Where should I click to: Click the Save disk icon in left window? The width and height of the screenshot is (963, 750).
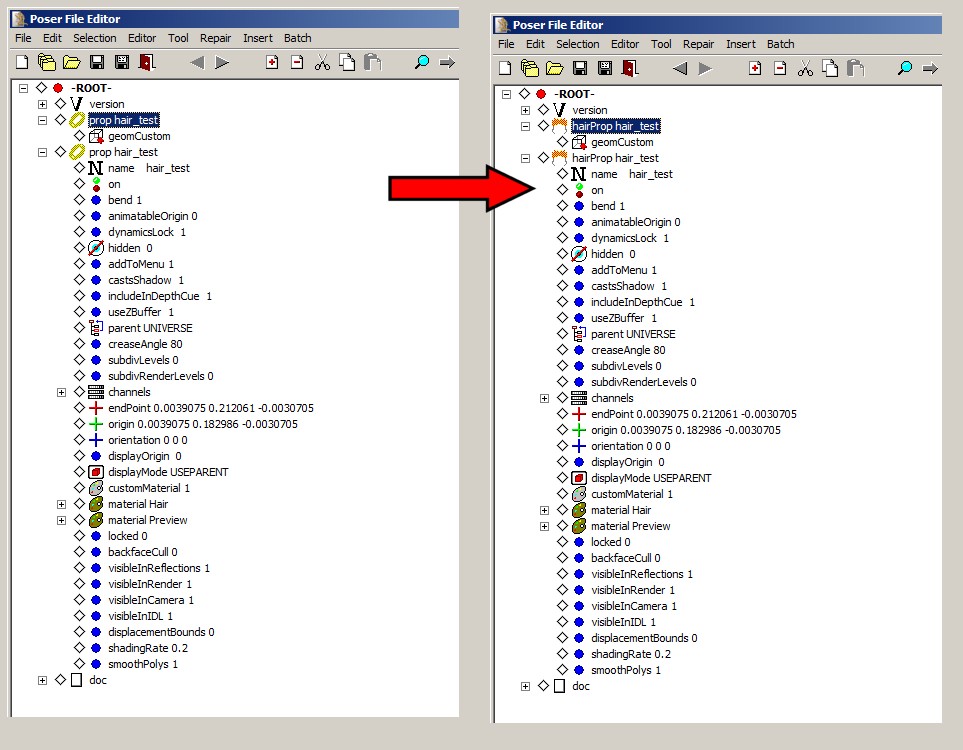(x=96, y=62)
